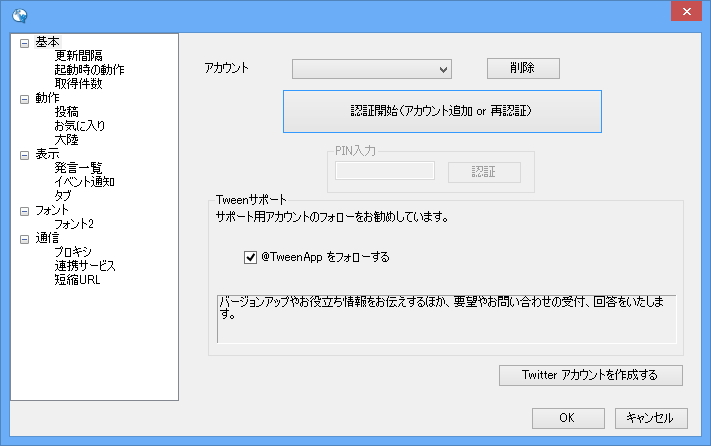Click the 認証 button beside PIN field

(484, 172)
